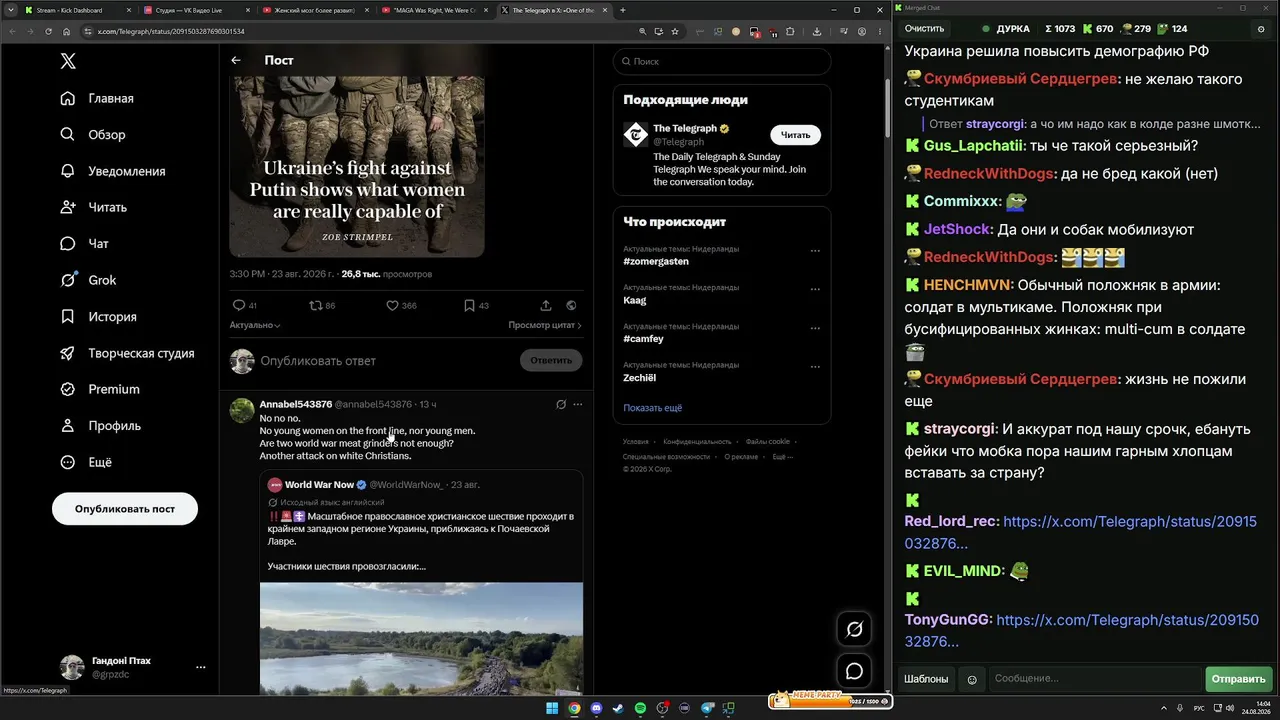Bookmark this page with the star icon
Image resolution: width=1280 pixels, height=720 pixels.
tap(675, 31)
